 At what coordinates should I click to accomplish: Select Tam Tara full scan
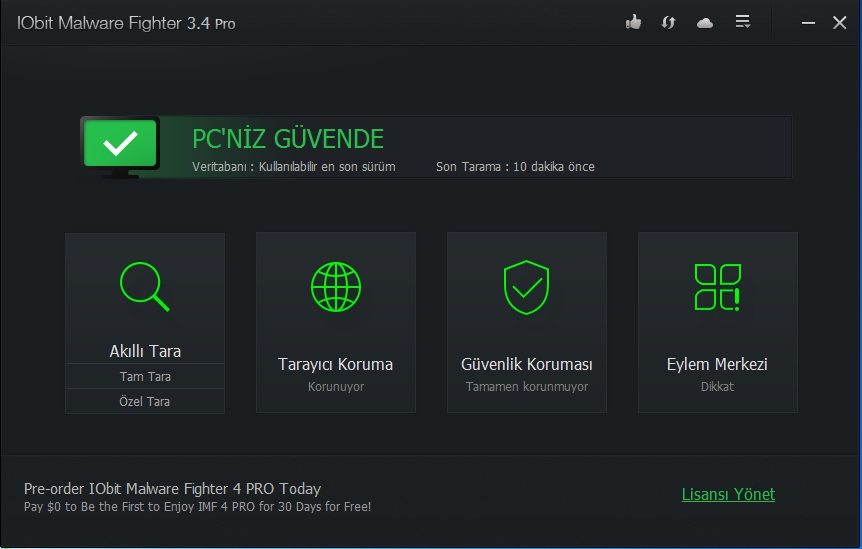(145, 376)
